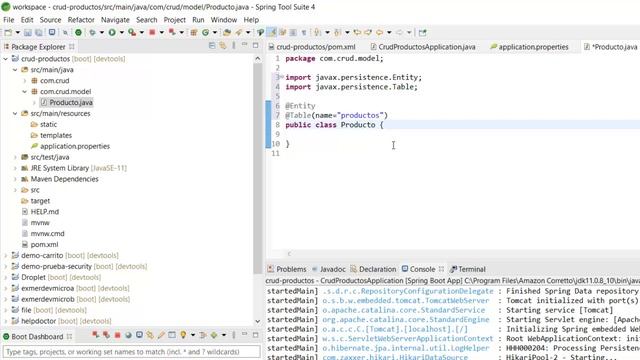The width and height of the screenshot is (640, 360).
Task: Click the Boot Dashboard tag filter field
Action: [131, 352]
